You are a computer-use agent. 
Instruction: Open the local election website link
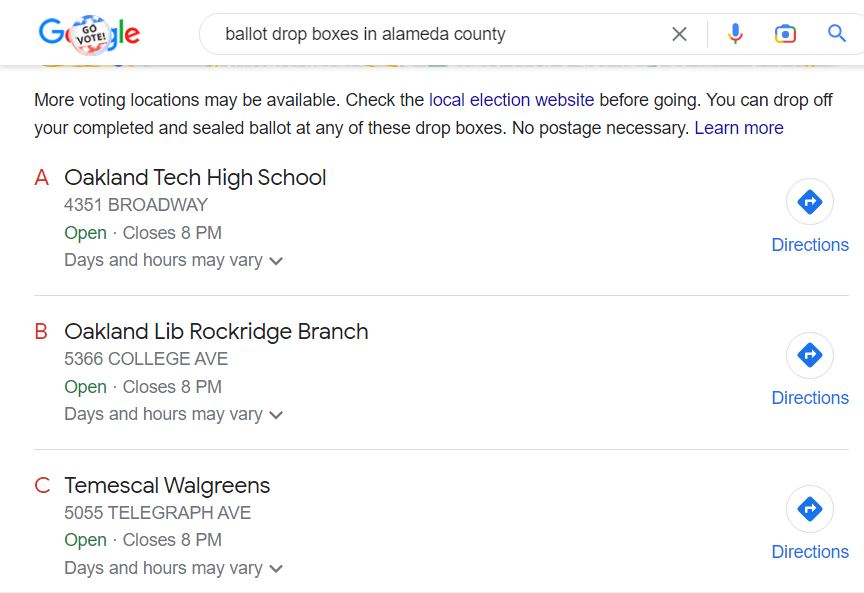511,100
